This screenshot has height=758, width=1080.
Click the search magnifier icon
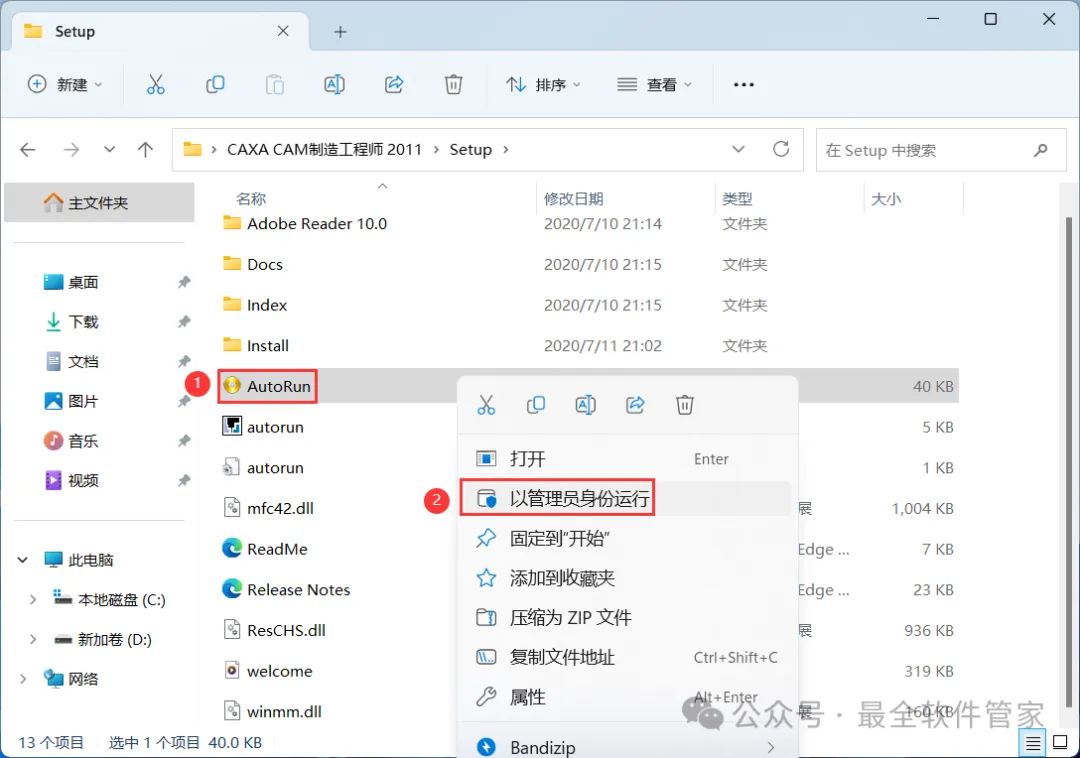(x=1041, y=149)
